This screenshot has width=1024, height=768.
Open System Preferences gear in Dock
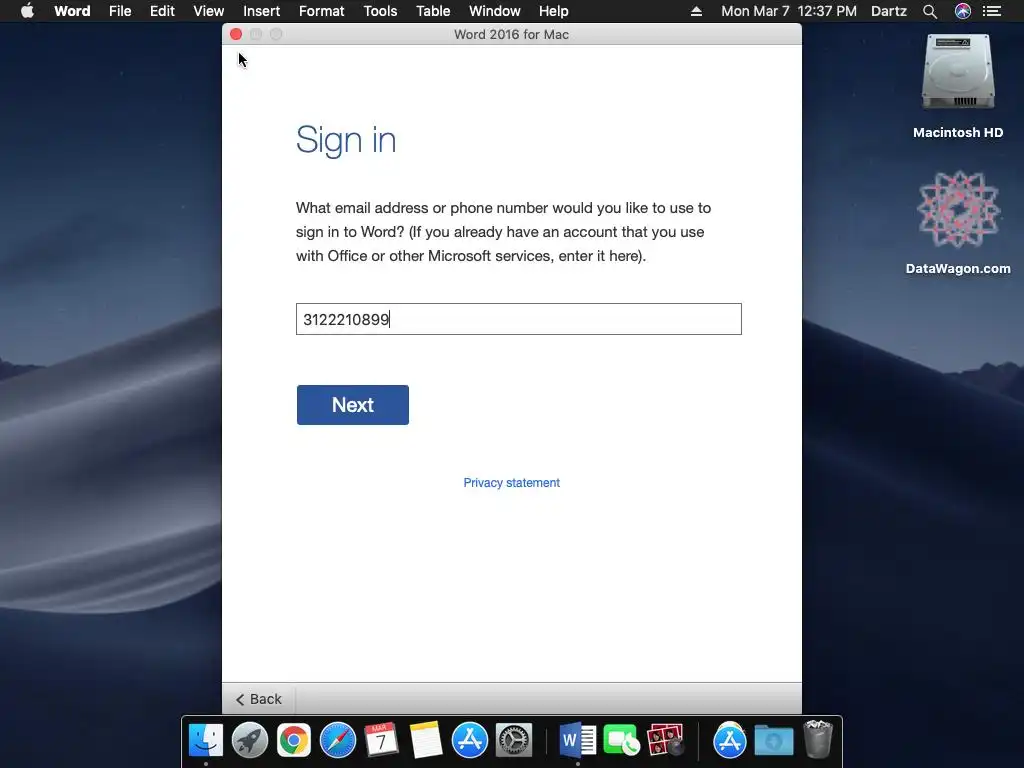[x=514, y=741]
